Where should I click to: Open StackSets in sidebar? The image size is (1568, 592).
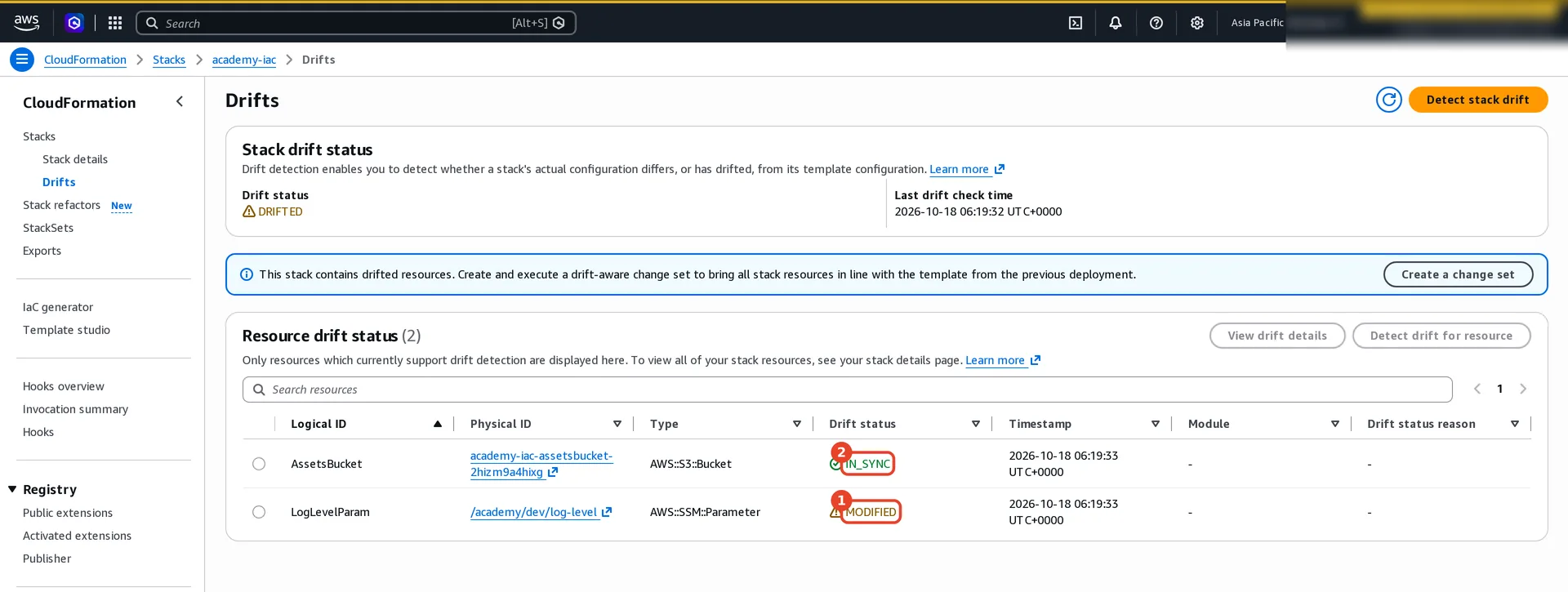[48, 228]
